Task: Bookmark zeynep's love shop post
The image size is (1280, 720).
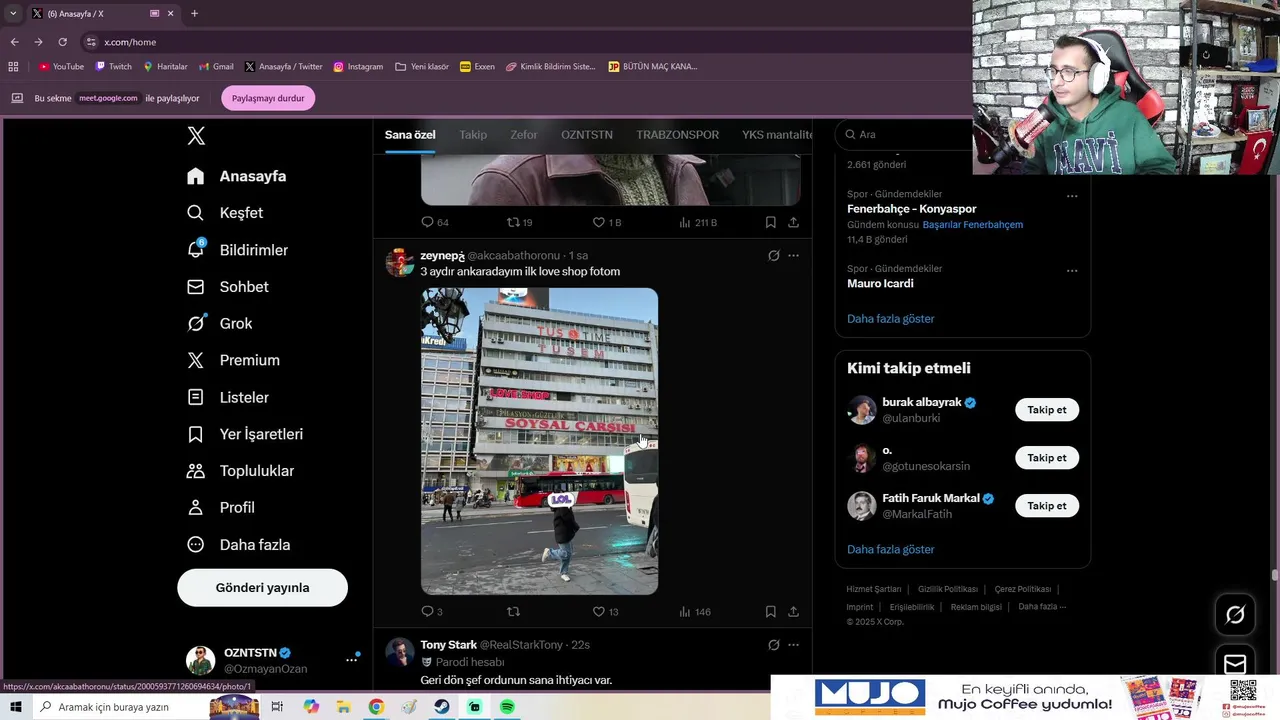Action: [x=770, y=611]
